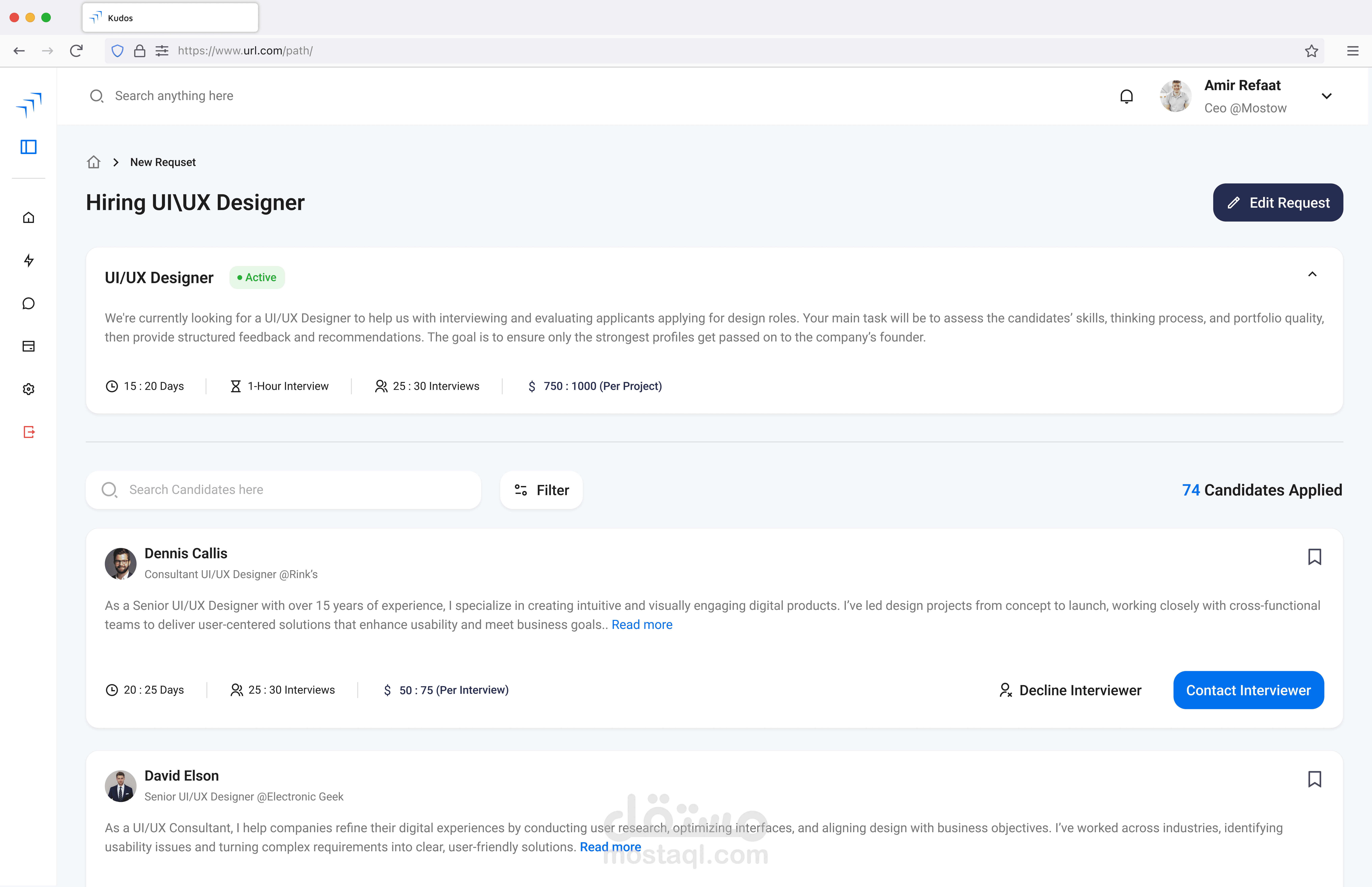Bookmark David Elson candidate
This screenshot has width=1372, height=887.
(x=1314, y=779)
